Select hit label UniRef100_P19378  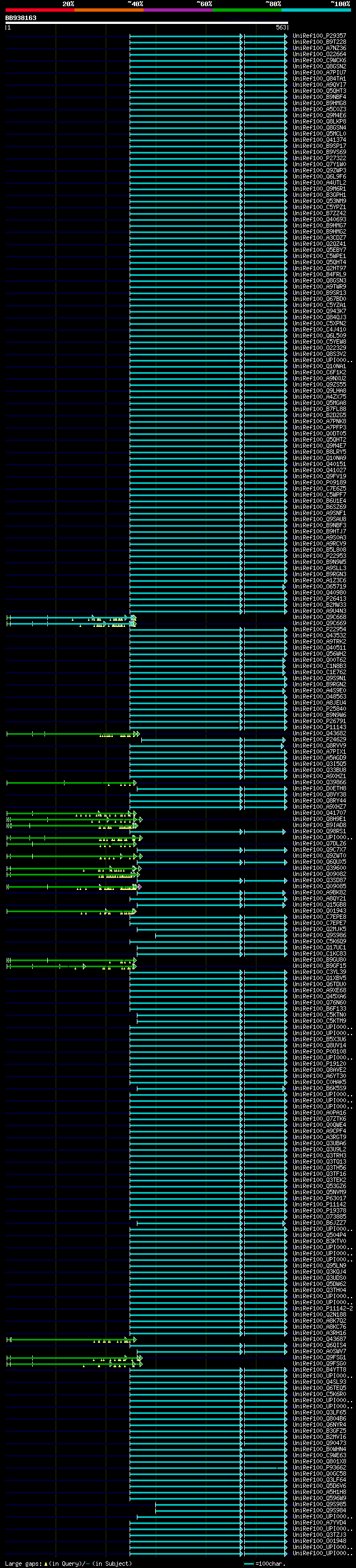coord(319,1211)
